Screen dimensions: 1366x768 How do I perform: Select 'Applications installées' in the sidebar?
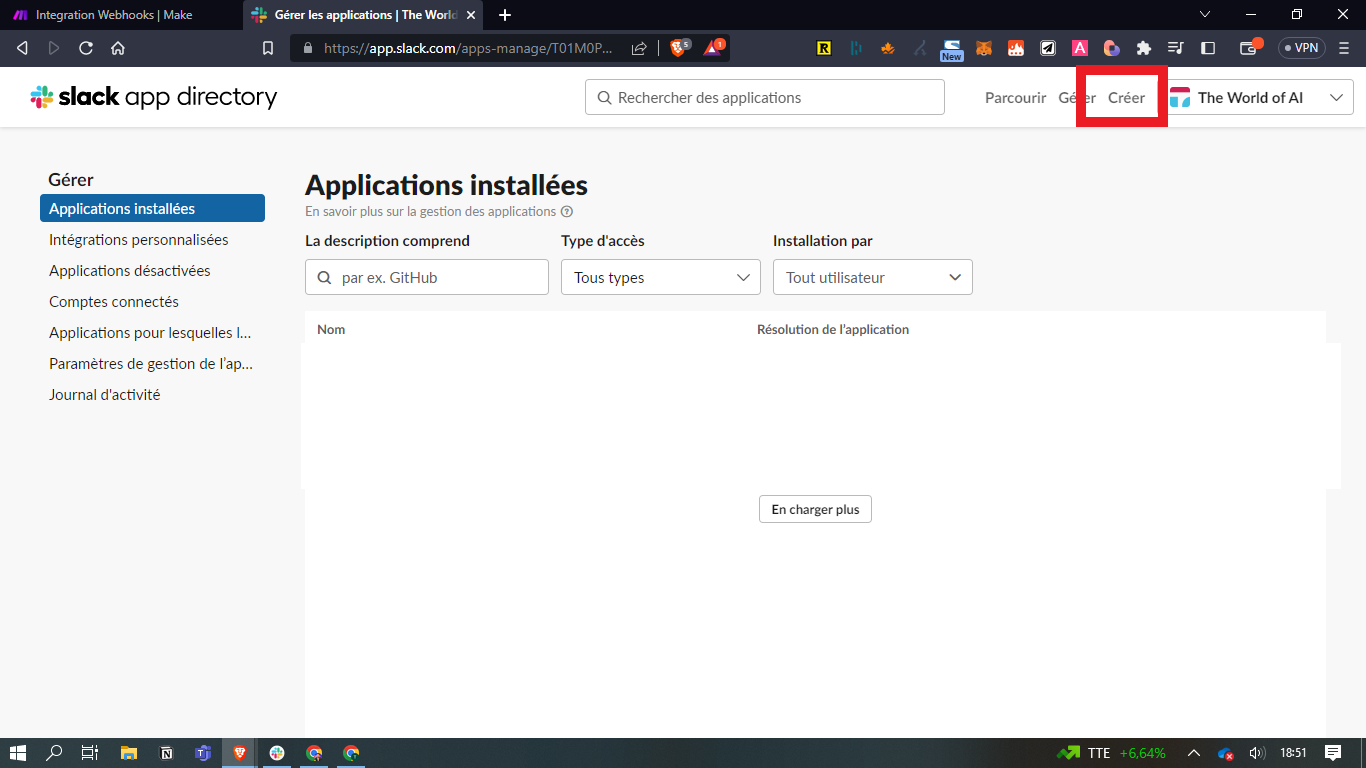[x=152, y=208]
